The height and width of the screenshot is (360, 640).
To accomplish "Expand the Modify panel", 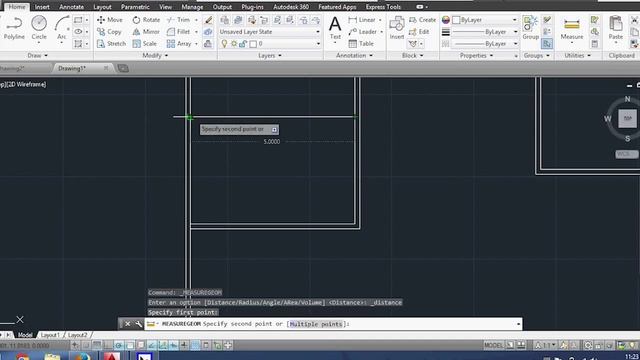I will pos(155,55).
